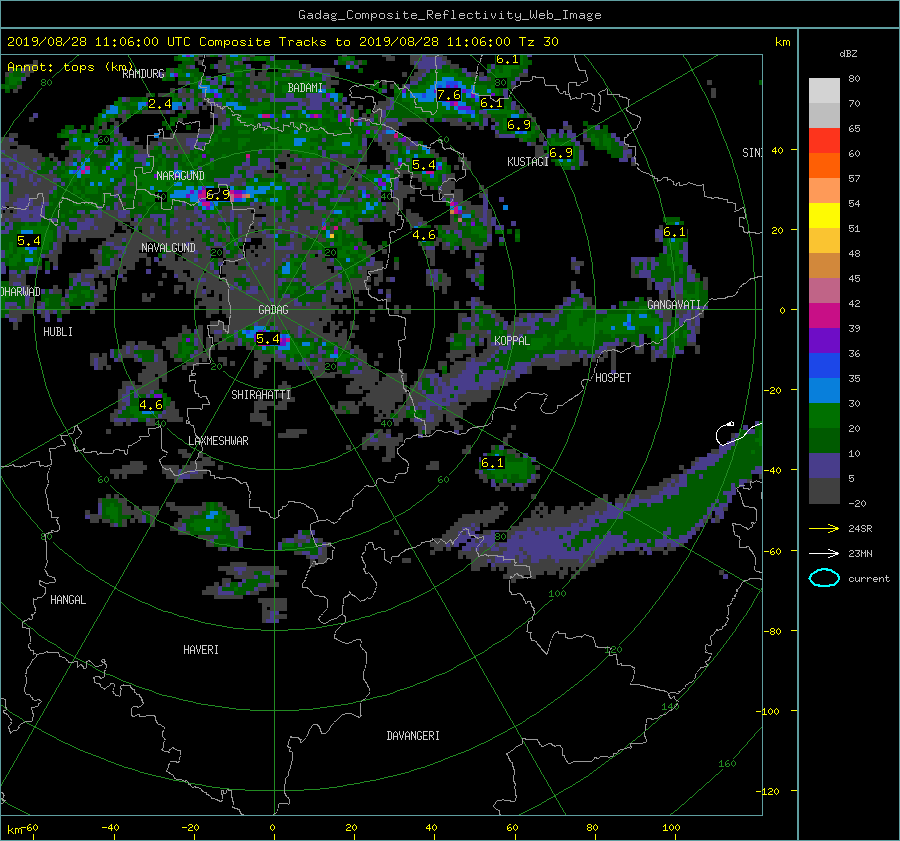Select the GADAG radar center label
The height and width of the screenshot is (841, 900).
click(273, 310)
